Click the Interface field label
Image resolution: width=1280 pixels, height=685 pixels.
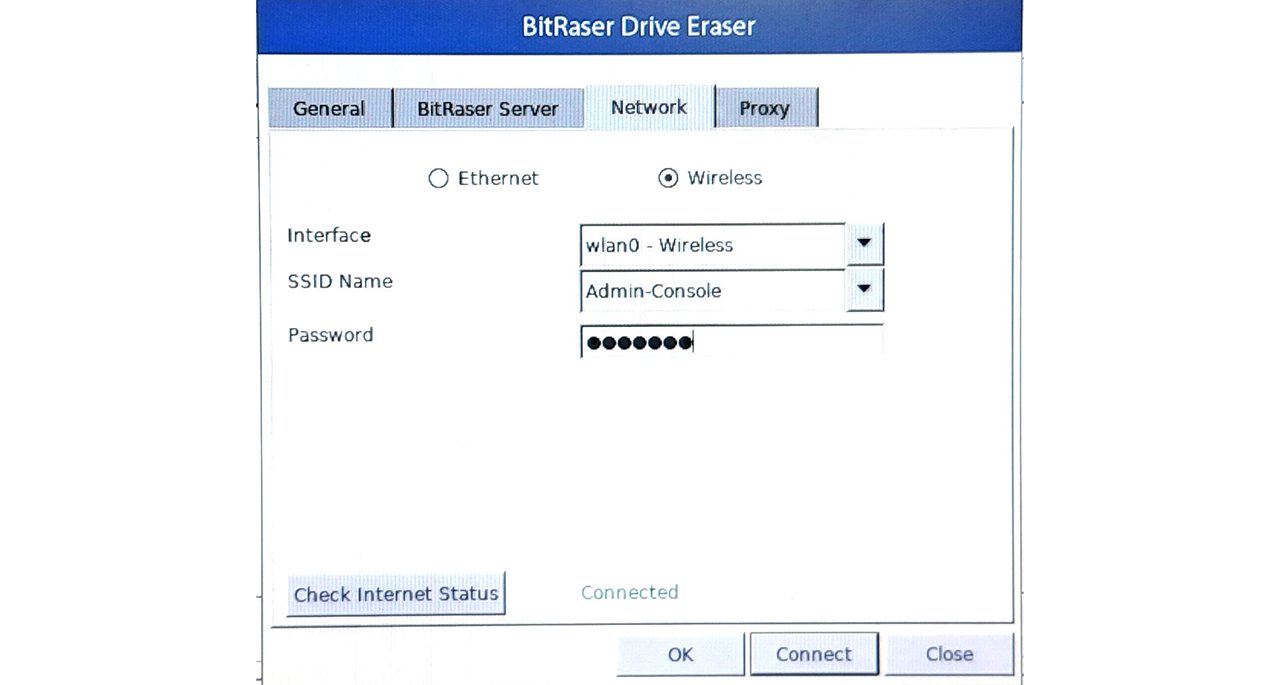329,235
